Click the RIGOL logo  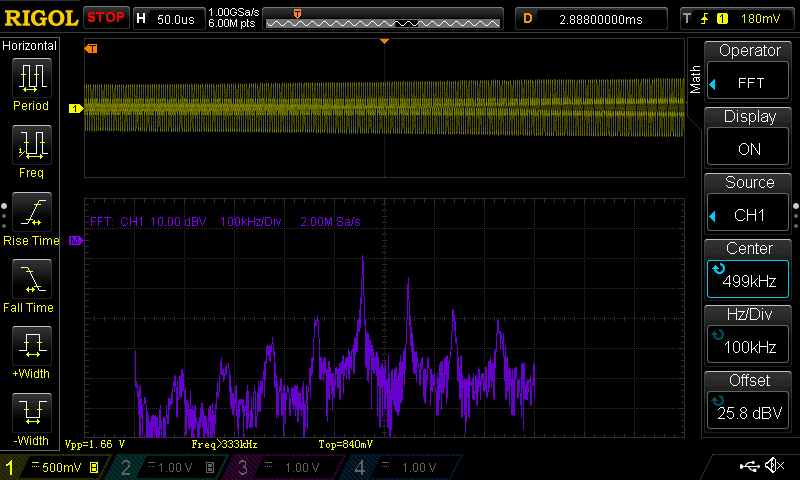(41, 18)
